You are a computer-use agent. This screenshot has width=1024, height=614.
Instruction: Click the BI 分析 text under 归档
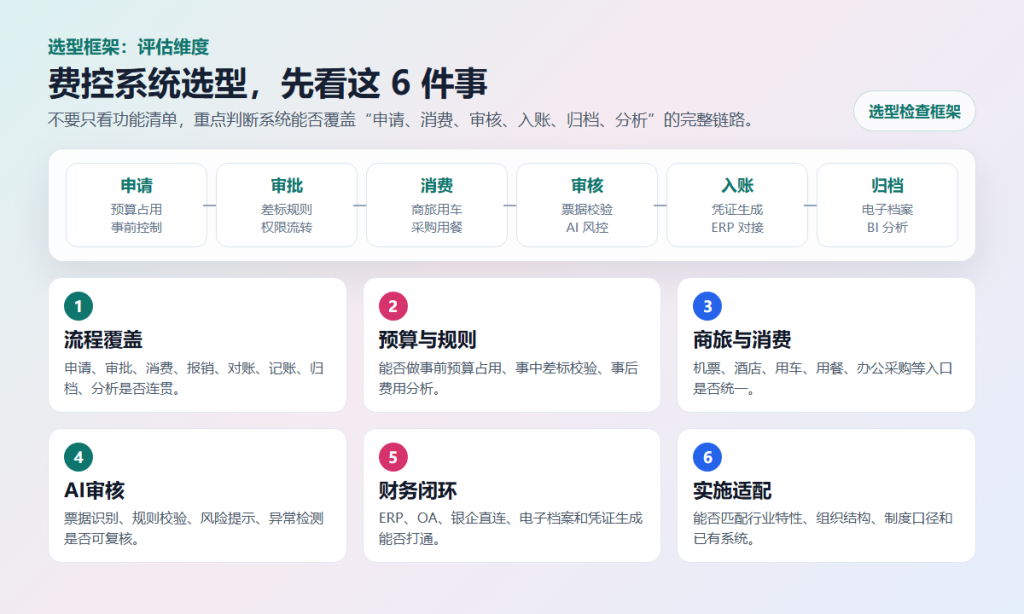point(888,227)
